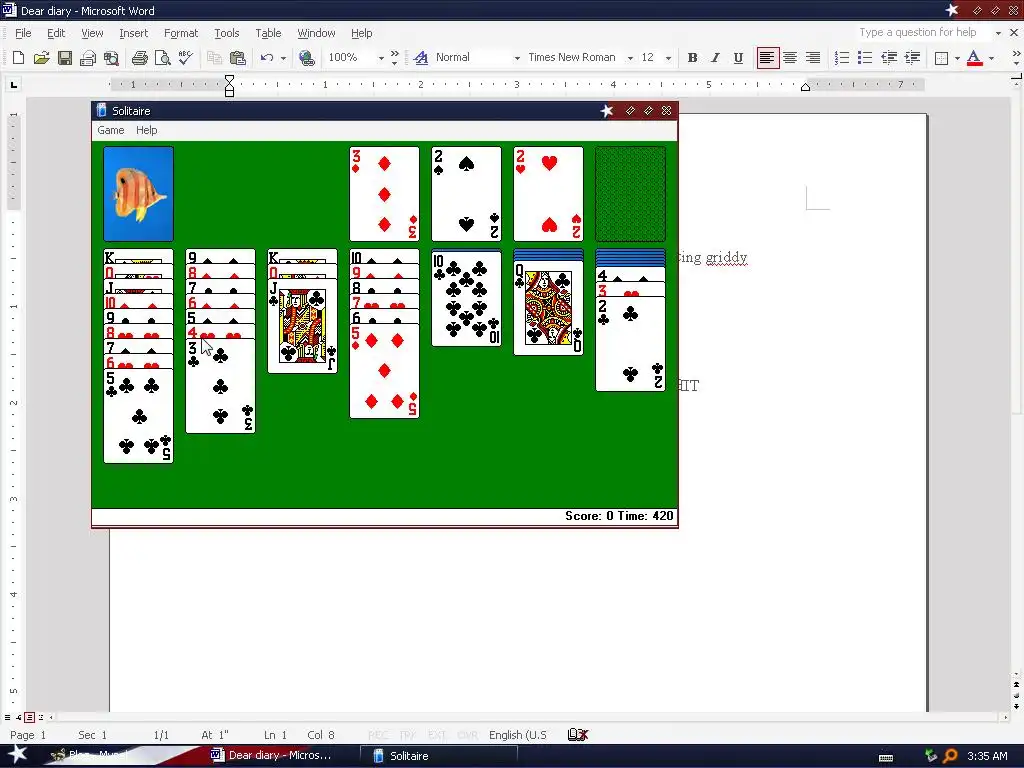This screenshot has height=768, width=1024.
Task: Open the Help menu in Solitaire
Action: tap(146, 130)
